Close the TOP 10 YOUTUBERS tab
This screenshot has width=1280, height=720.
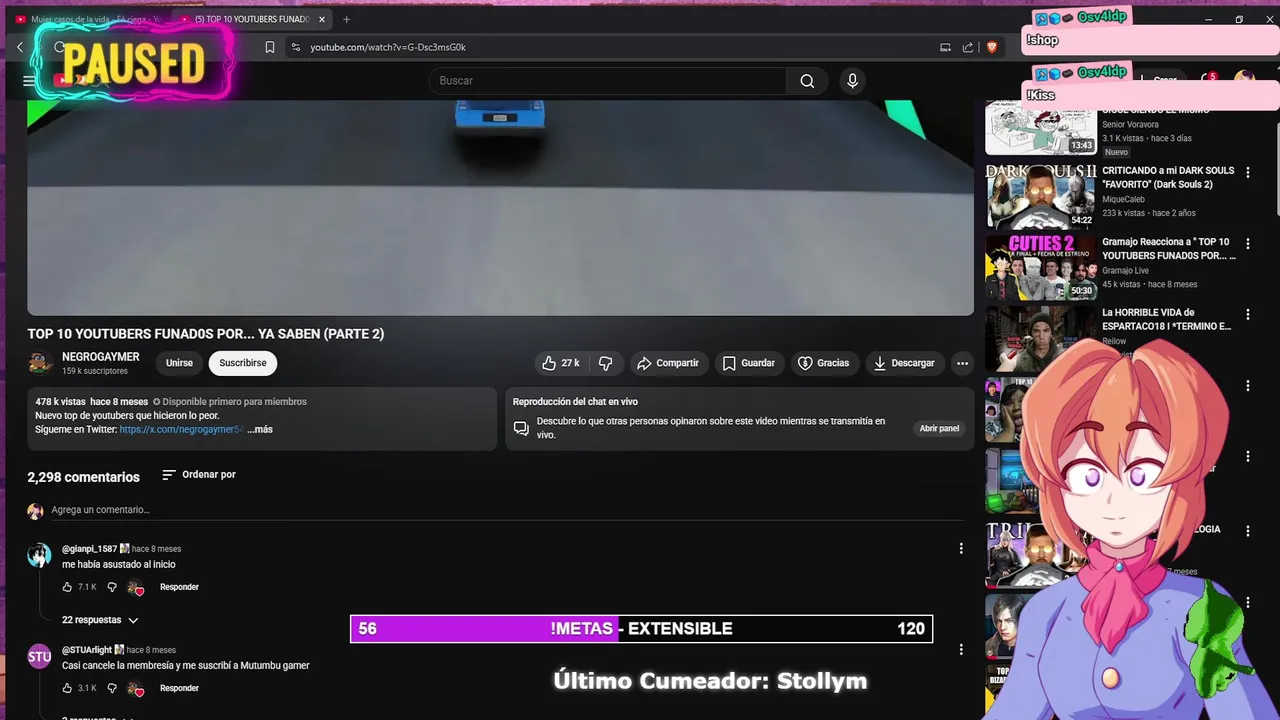(322, 19)
